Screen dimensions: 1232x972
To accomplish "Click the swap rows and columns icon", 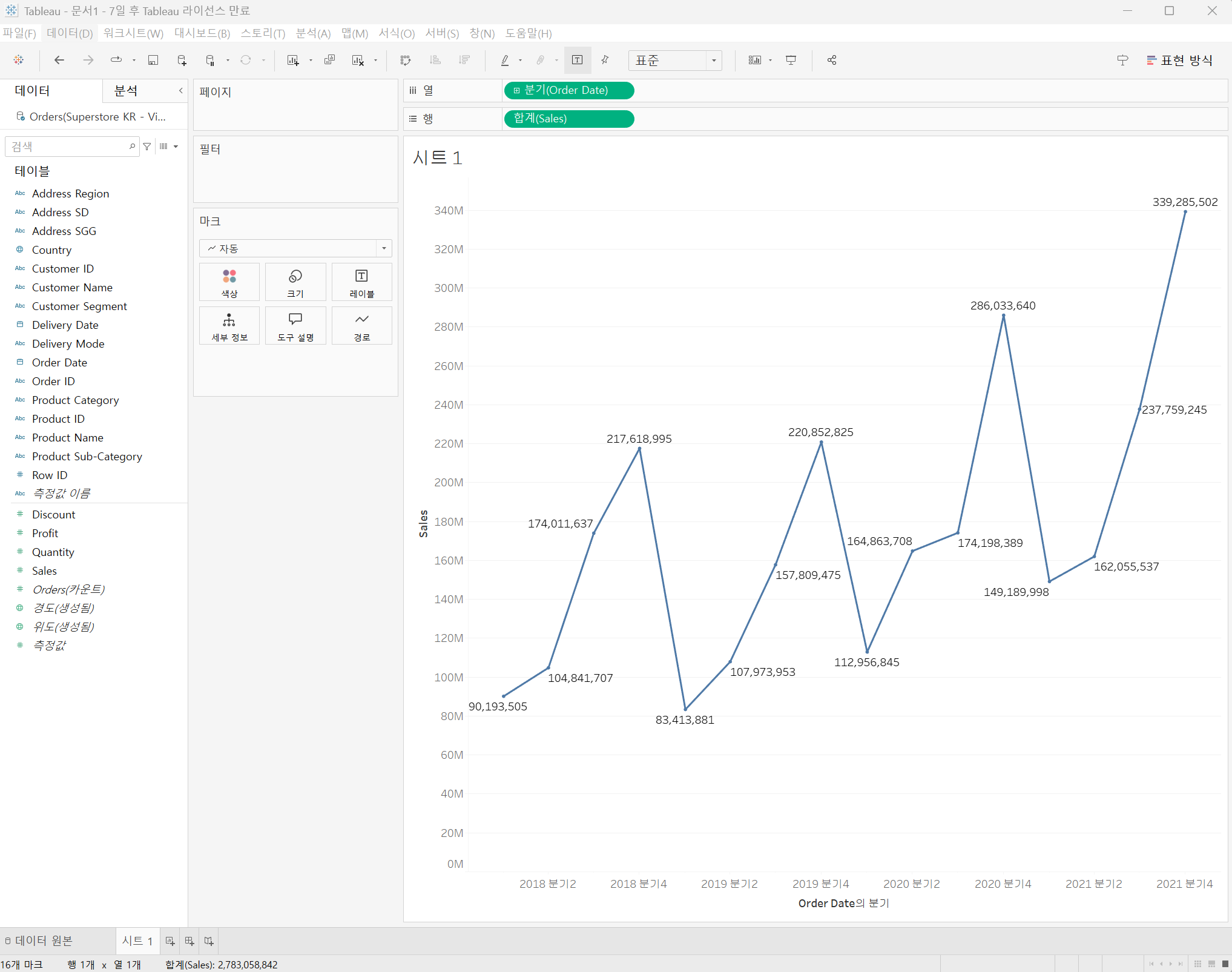I will click(406, 60).
